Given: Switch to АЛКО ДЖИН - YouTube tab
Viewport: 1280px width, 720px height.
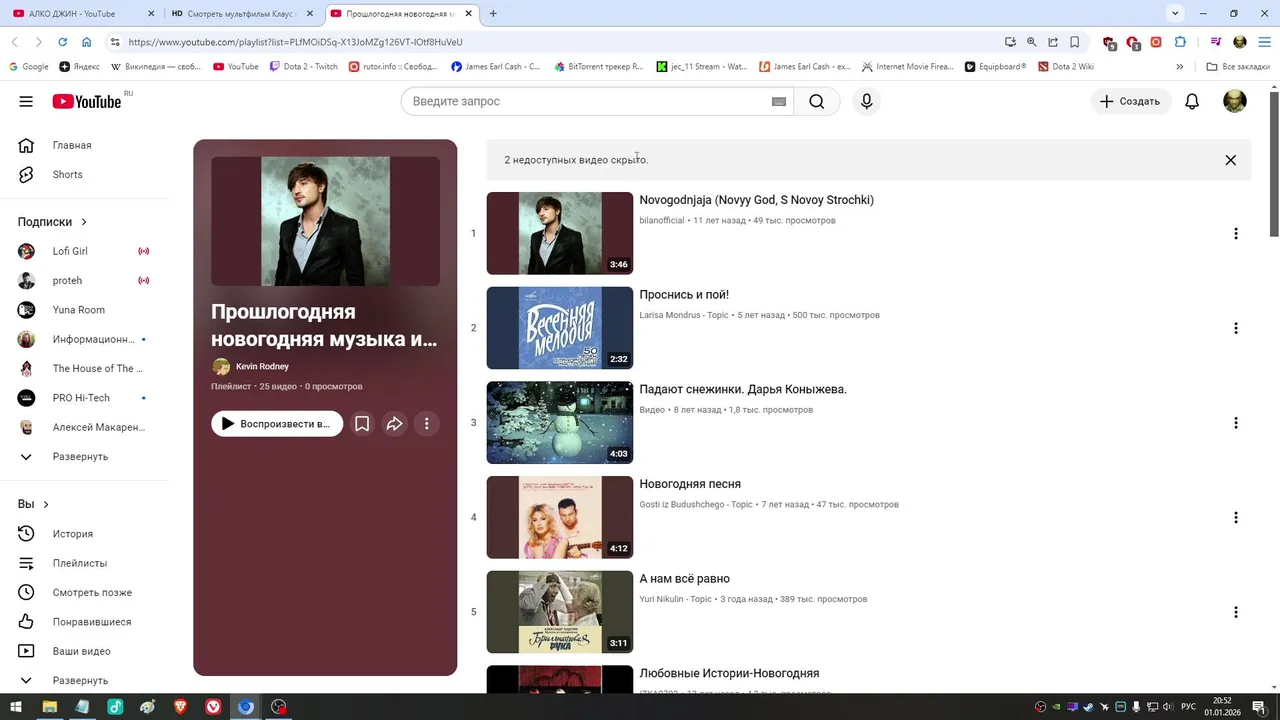Looking at the screenshot, I should click(x=81, y=13).
